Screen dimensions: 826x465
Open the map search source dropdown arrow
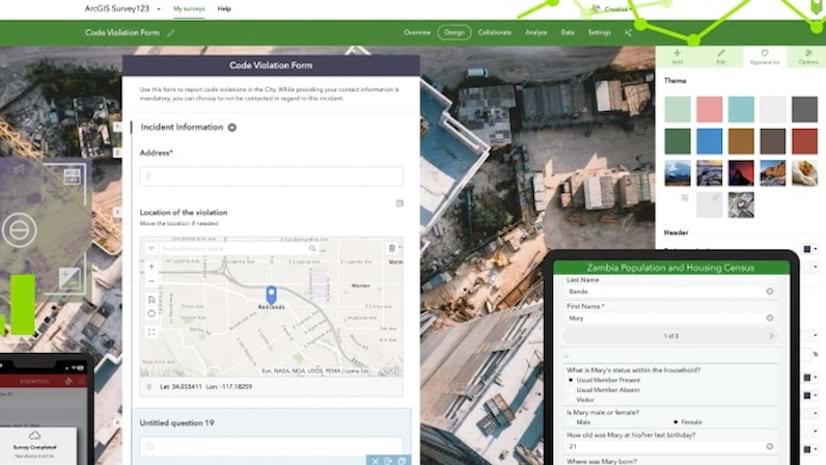[x=151, y=249]
